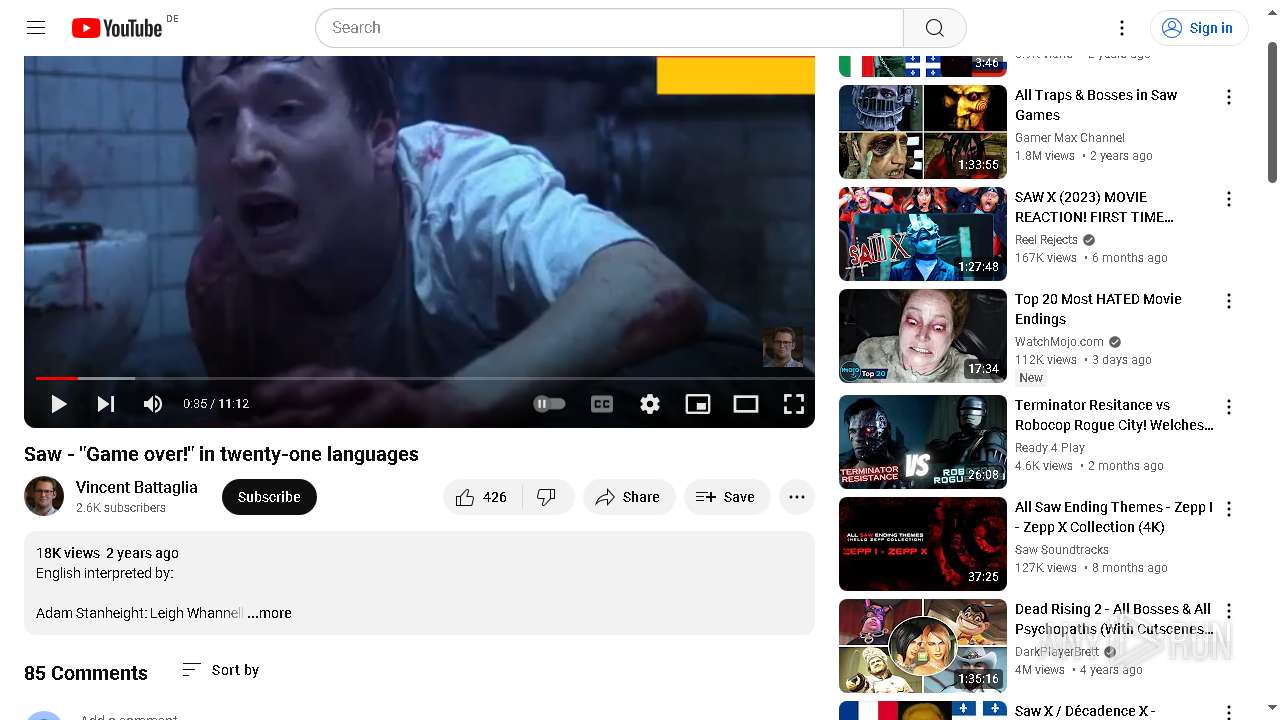
Task: Open options menu for Top 20 Most HATED video
Action: pyautogui.click(x=1229, y=301)
